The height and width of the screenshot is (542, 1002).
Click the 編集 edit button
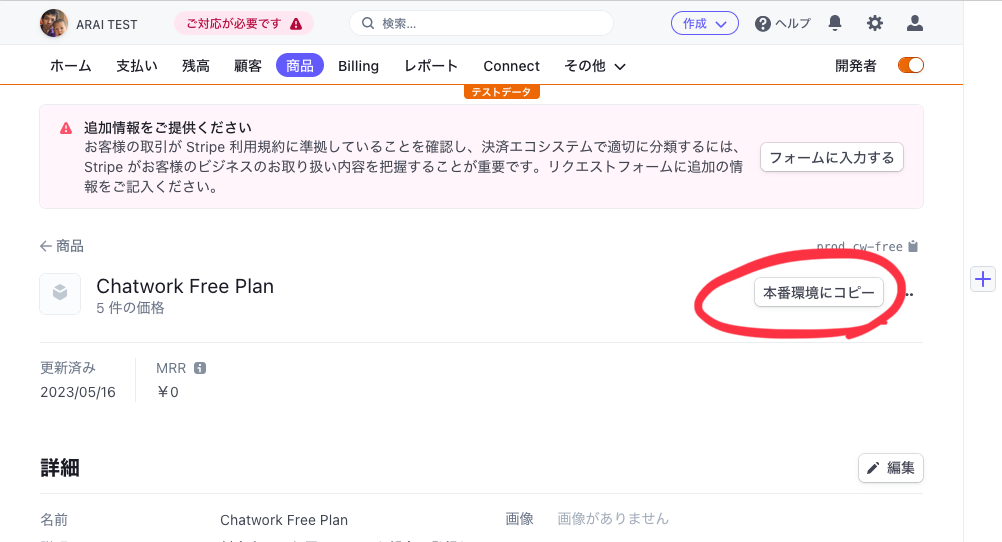[891, 468]
